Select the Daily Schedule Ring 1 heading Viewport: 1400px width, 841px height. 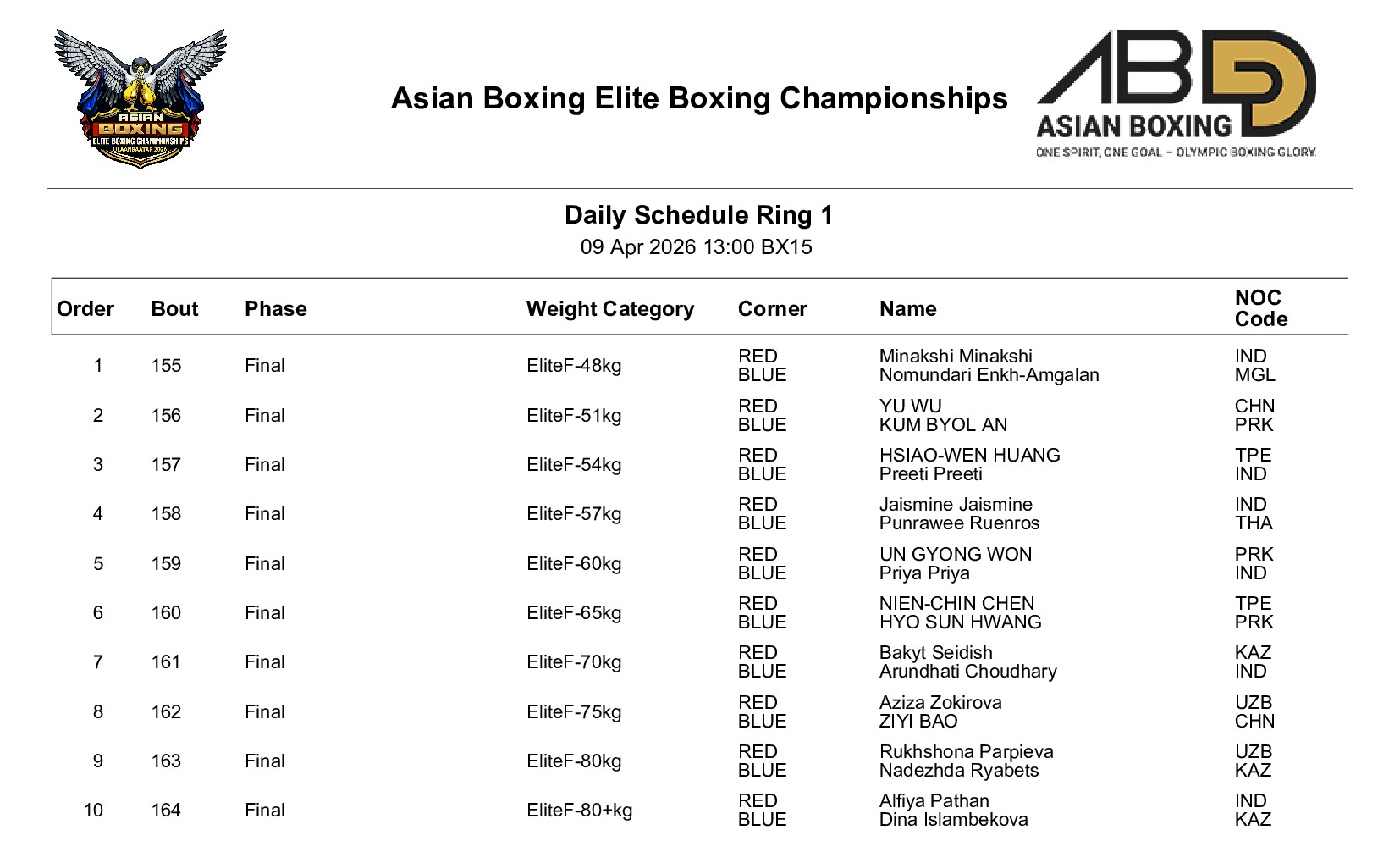tap(699, 215)
